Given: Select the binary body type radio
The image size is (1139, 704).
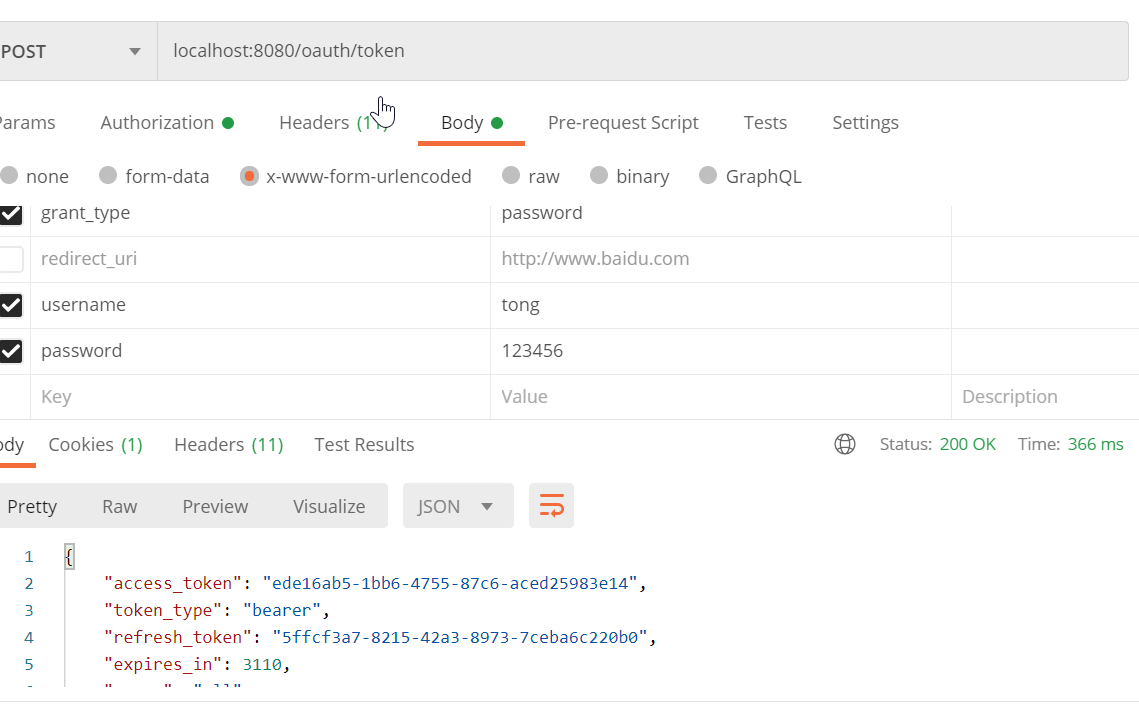Looking at the screenshot, I should click(x=600, y=176).
